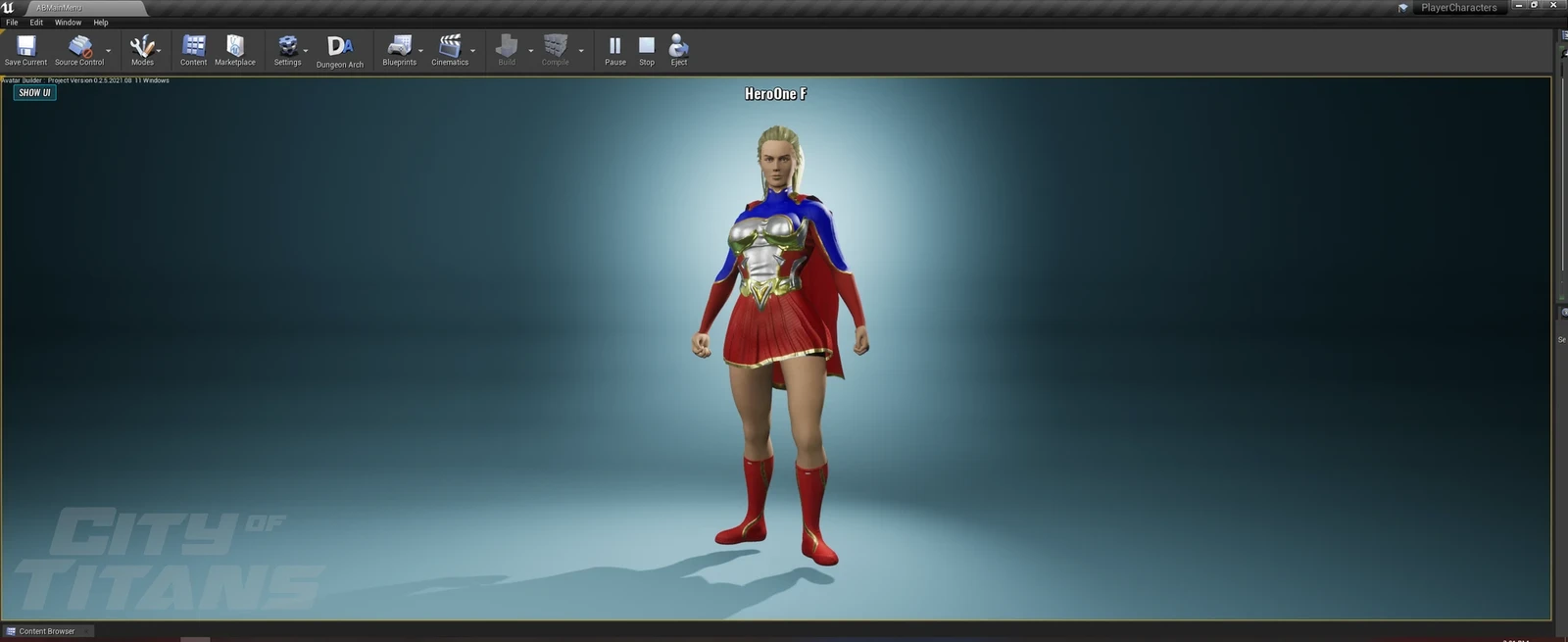Open the Modes toolbar icon

[x=142, y=50]
